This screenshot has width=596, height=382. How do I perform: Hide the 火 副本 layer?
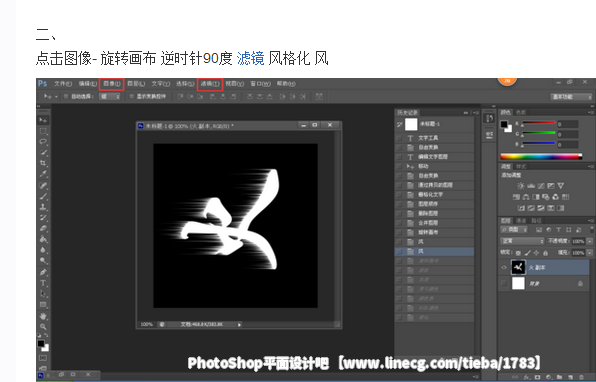click(x=504, y=268)
